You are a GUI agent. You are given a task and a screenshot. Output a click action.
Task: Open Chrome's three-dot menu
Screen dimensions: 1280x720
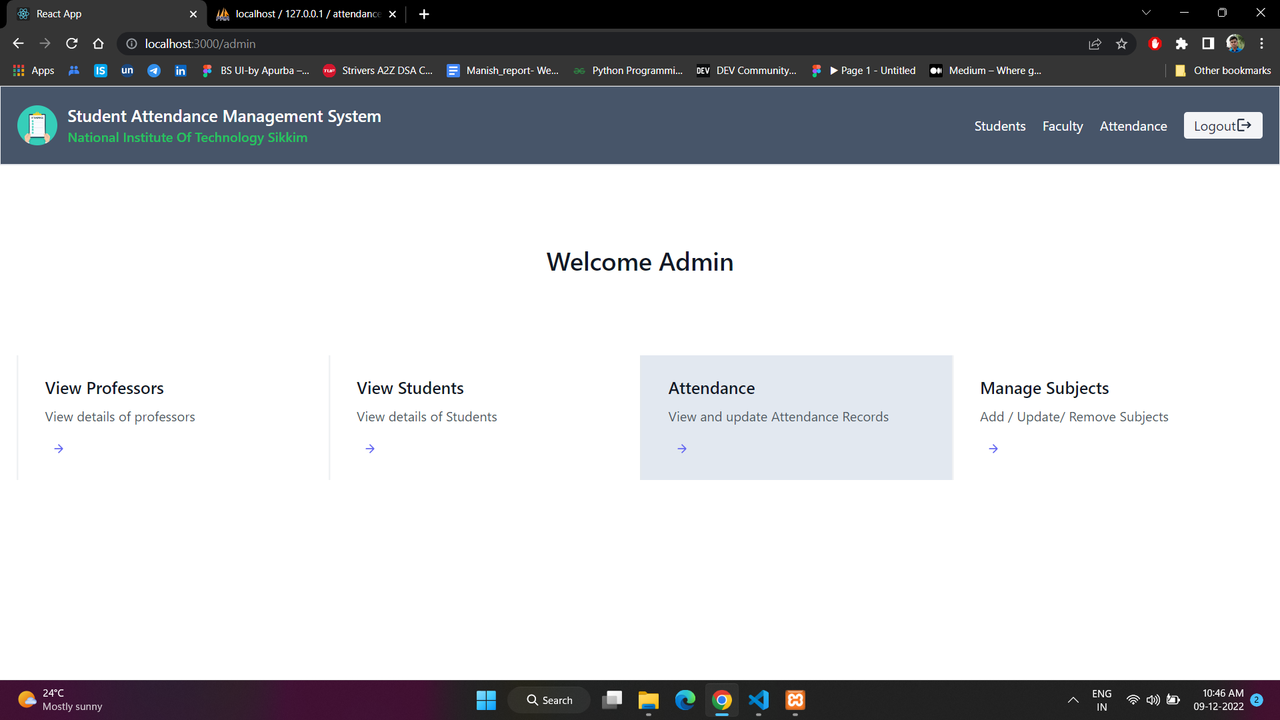[x=1261, y=44]
